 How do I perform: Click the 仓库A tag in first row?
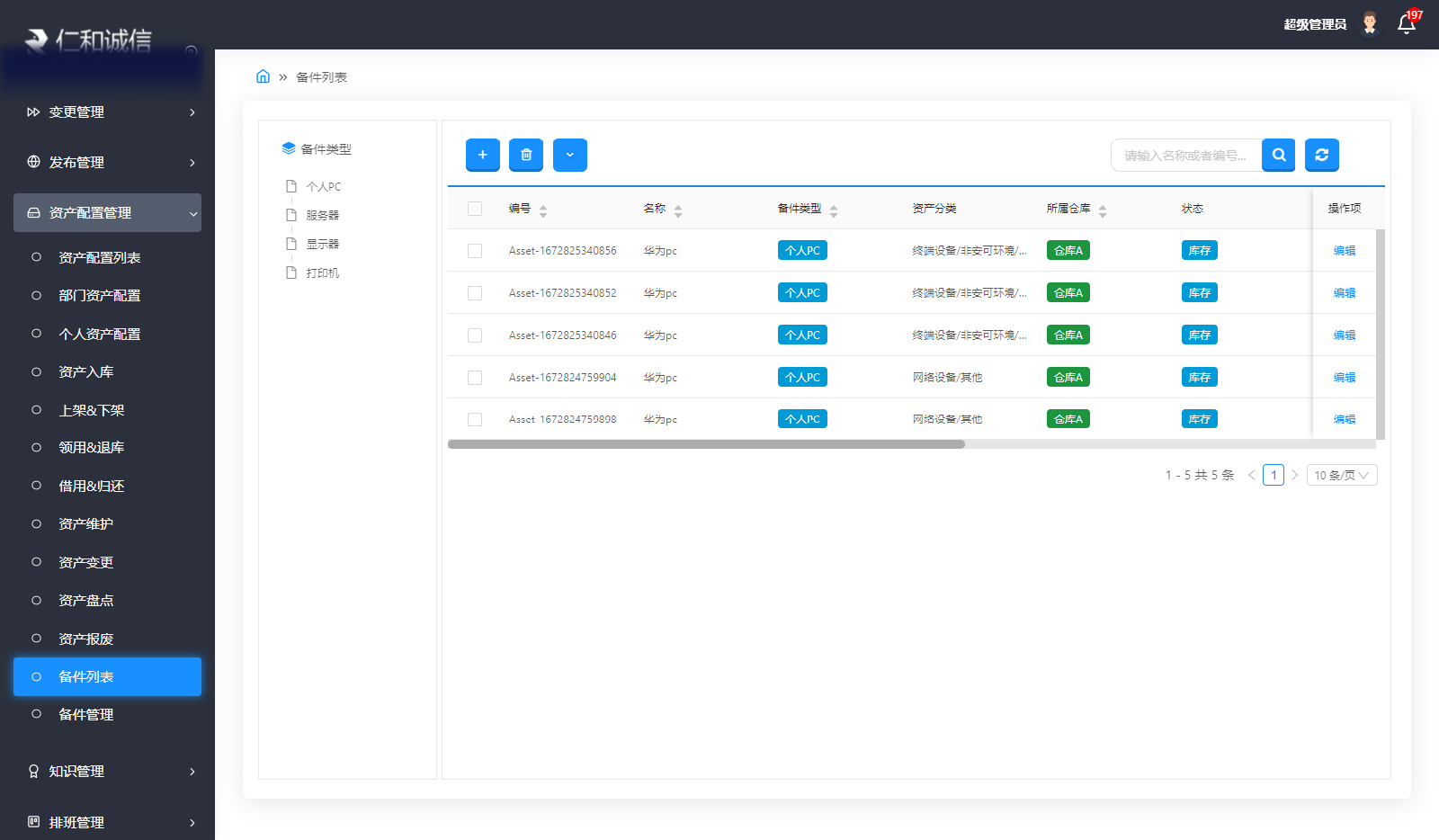tap(1068, 251)
